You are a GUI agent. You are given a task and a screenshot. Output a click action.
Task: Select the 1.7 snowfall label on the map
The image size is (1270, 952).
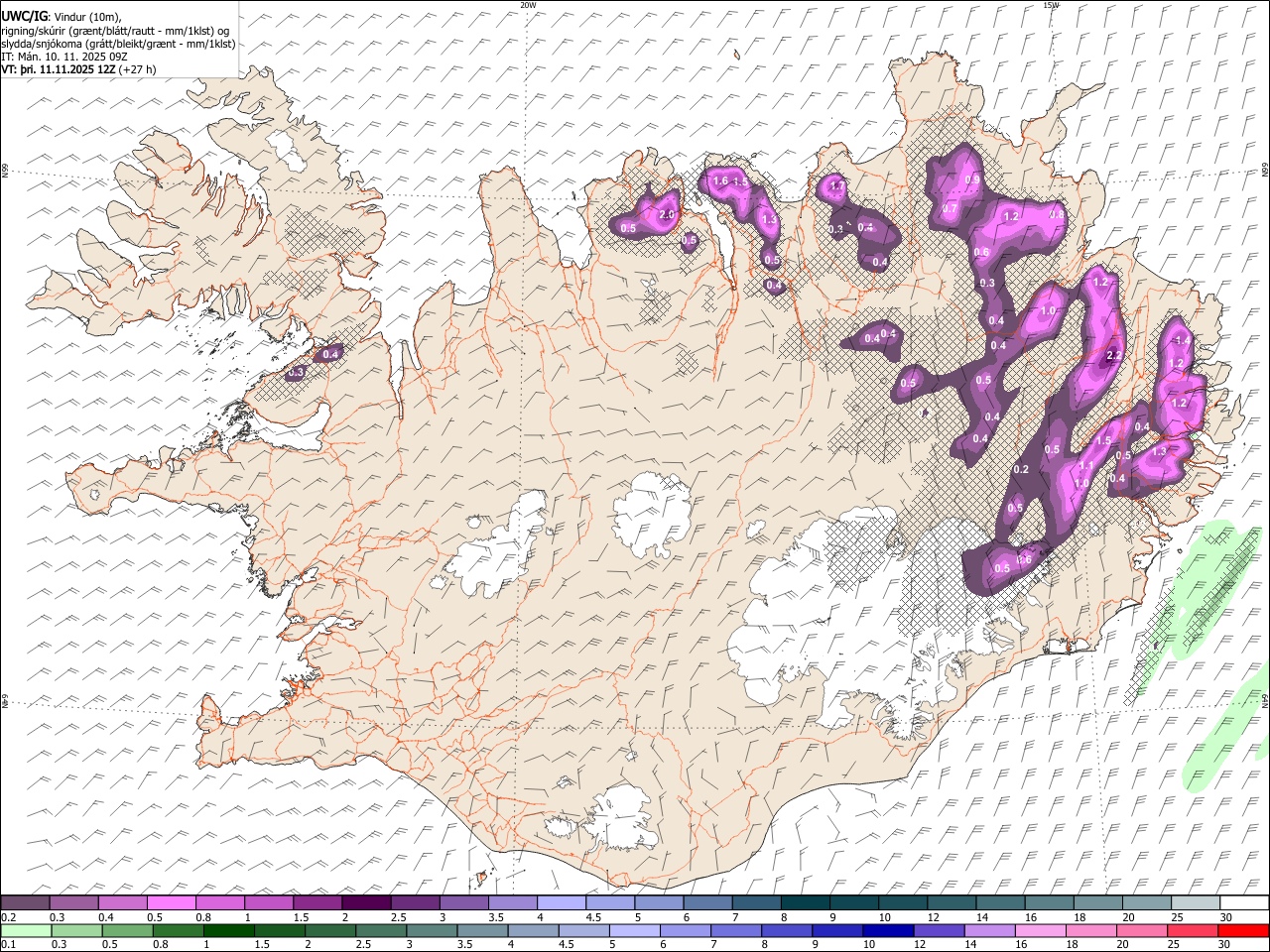point(836,185)
